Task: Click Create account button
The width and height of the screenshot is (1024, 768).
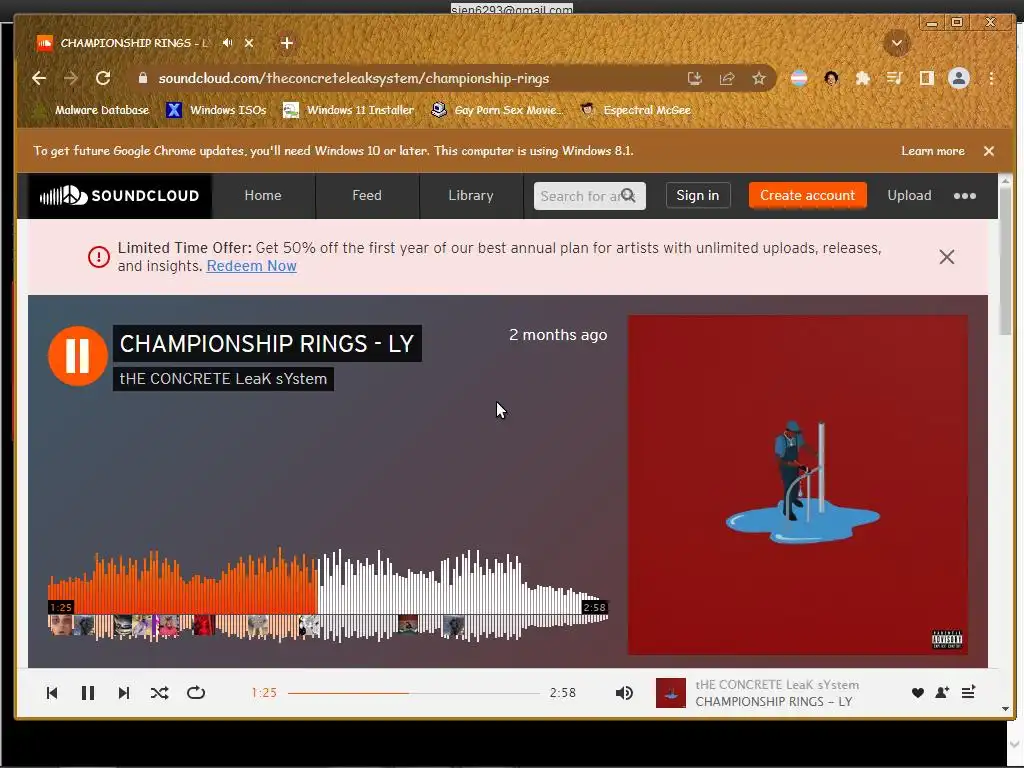Action: (x=807, y=195)
